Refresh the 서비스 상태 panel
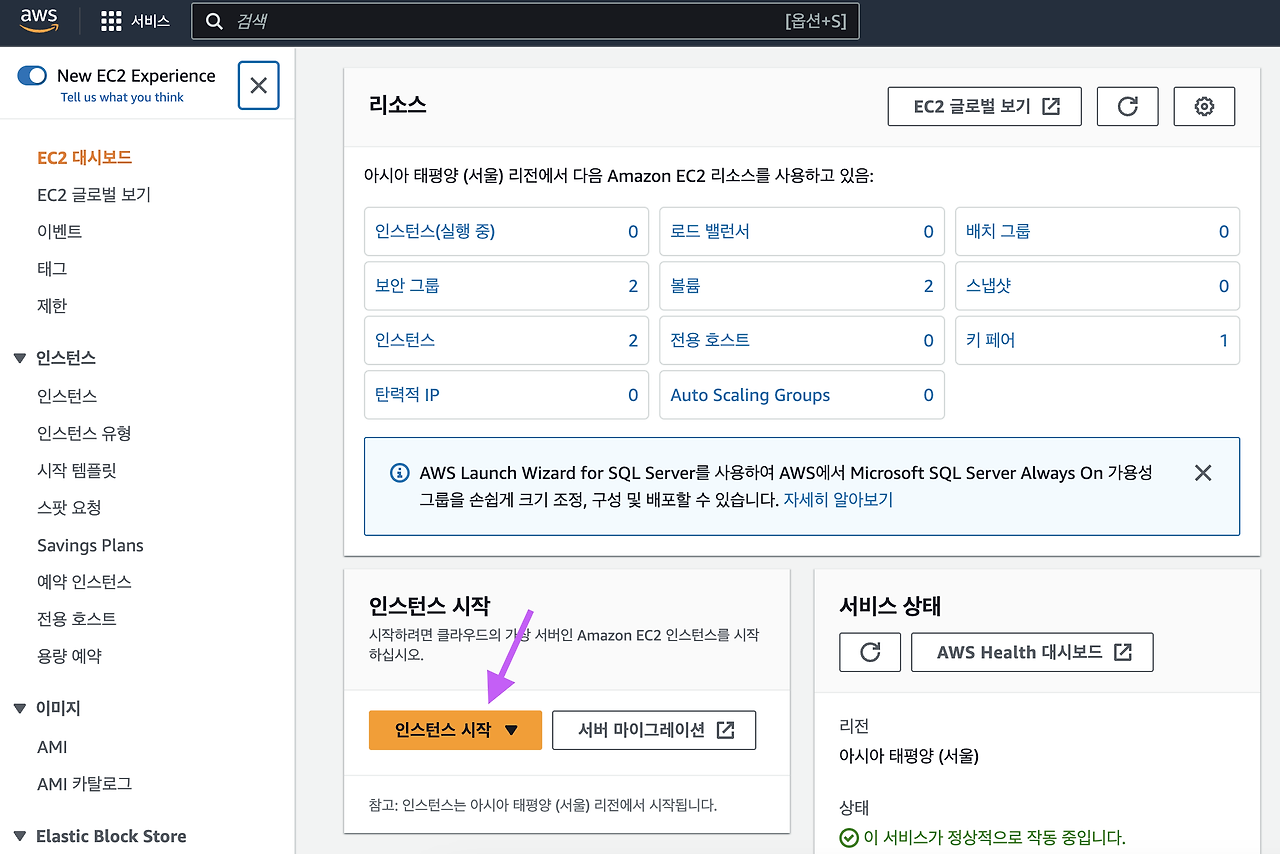The image size is (1280, 854). tap(870, 652)
